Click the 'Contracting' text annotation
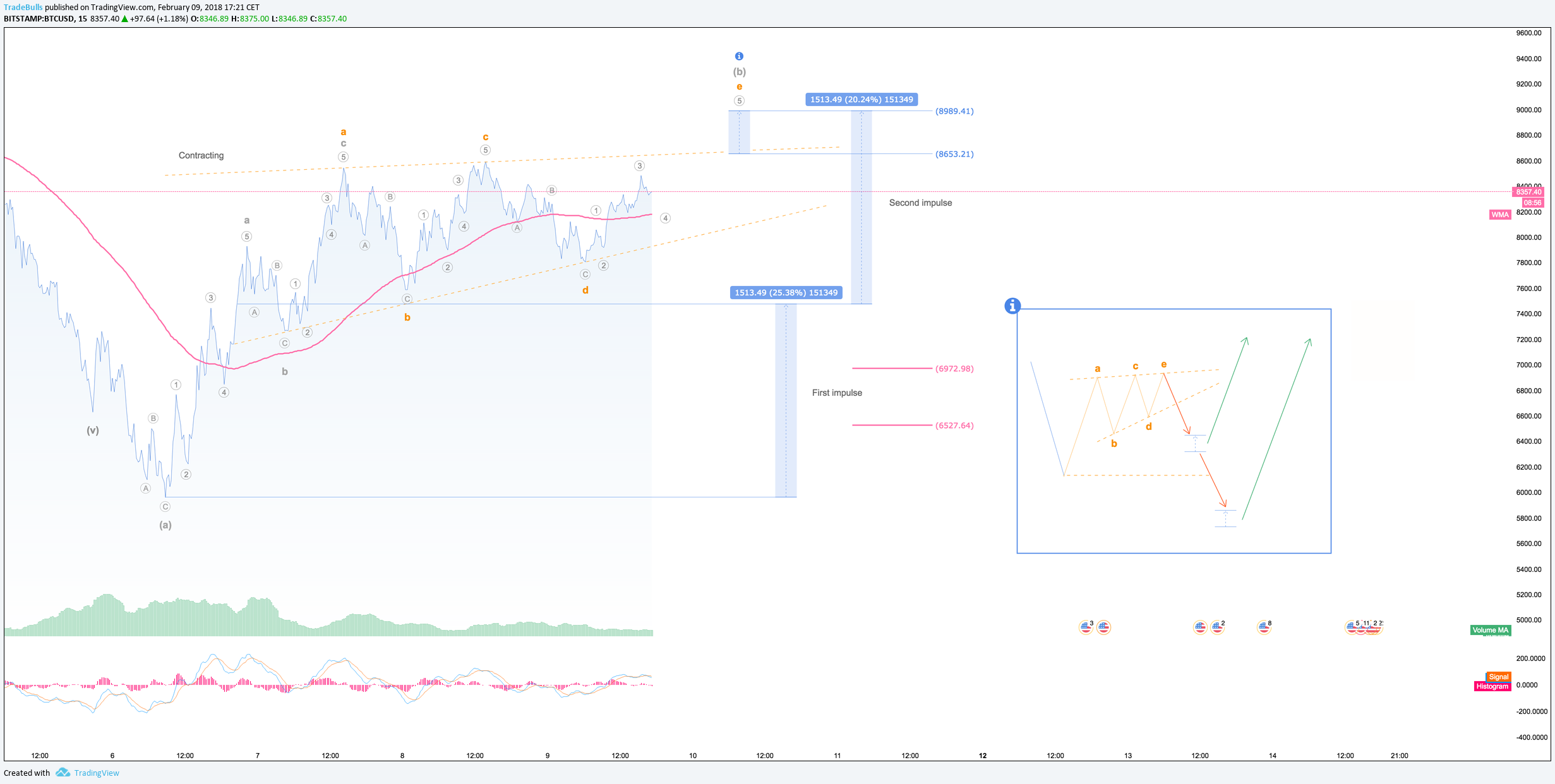 coord(201,155)
